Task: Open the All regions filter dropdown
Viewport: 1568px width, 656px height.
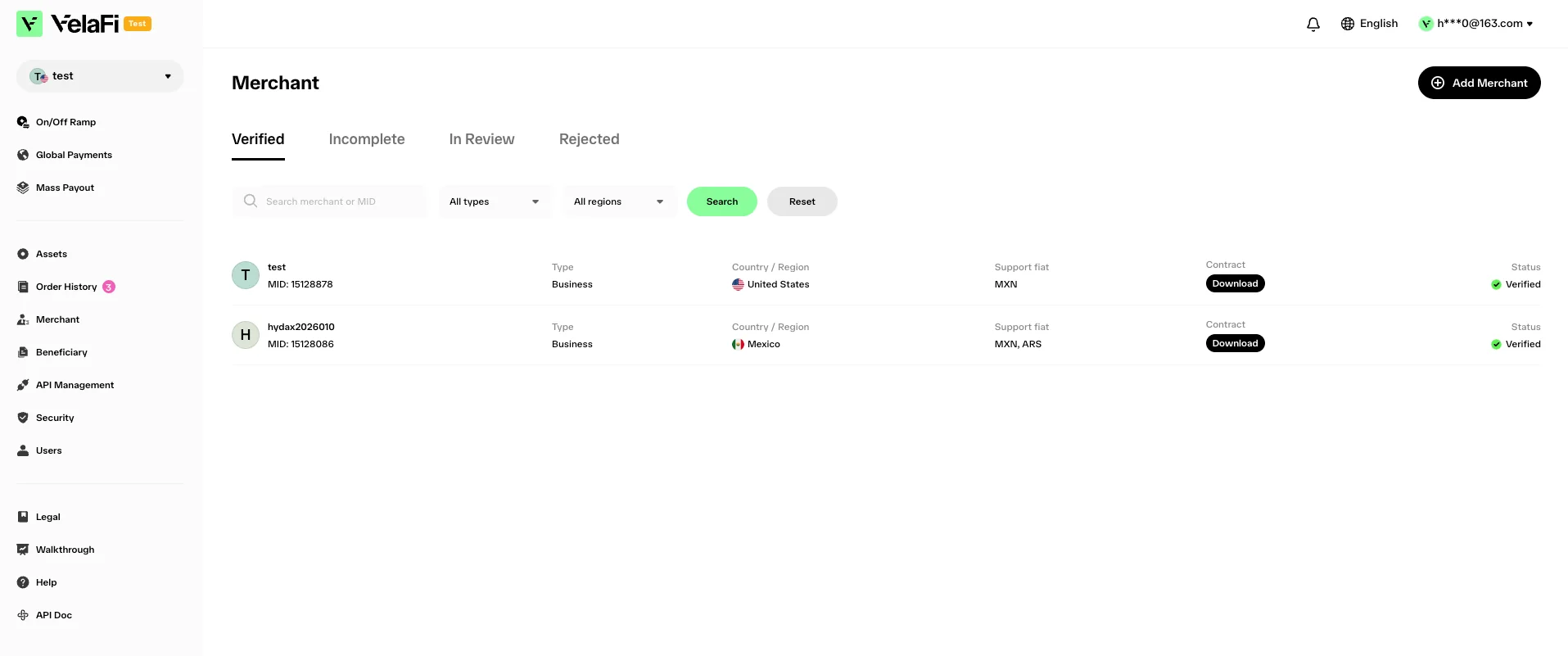Action: pyautogui.click(x=620, y=201)
